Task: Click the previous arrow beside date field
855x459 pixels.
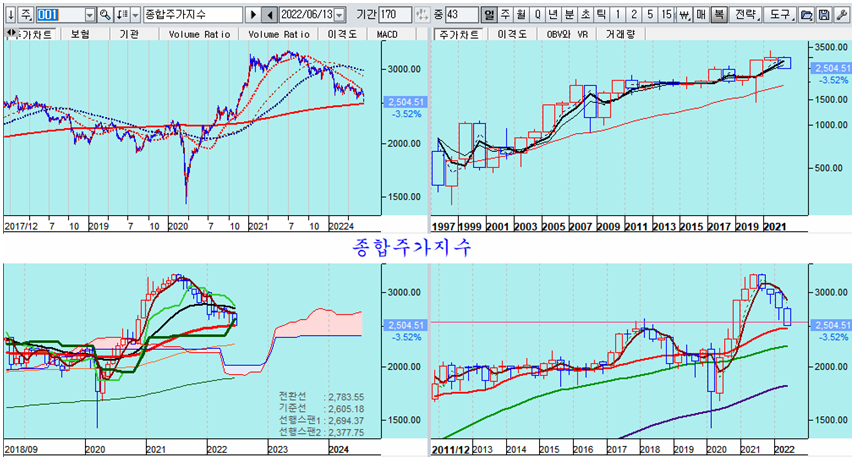Action: point(269,15)
